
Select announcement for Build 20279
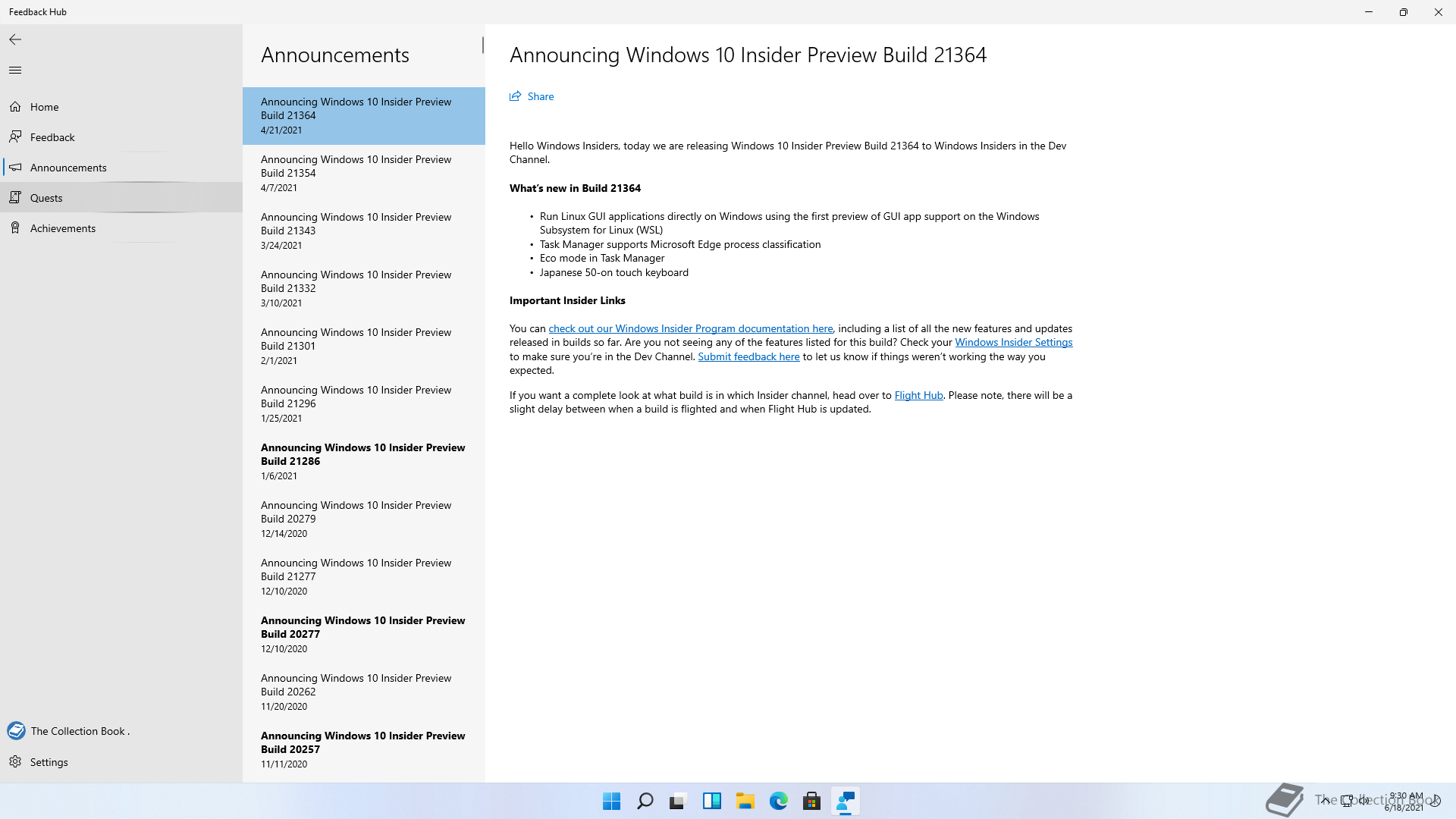pyautogui.click(x=364, y=519)
